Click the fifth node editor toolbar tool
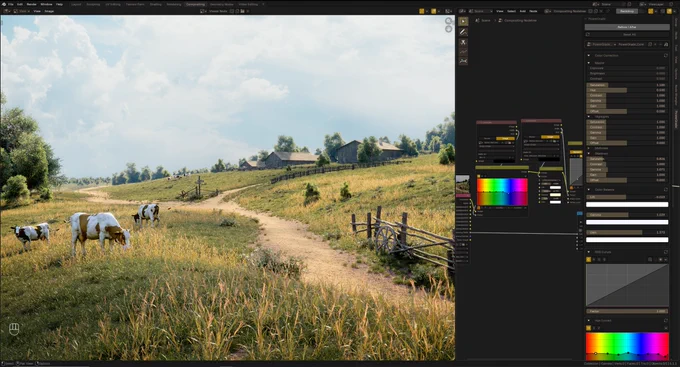This screenshot has width=680, height=367. (x=463, y=61)
